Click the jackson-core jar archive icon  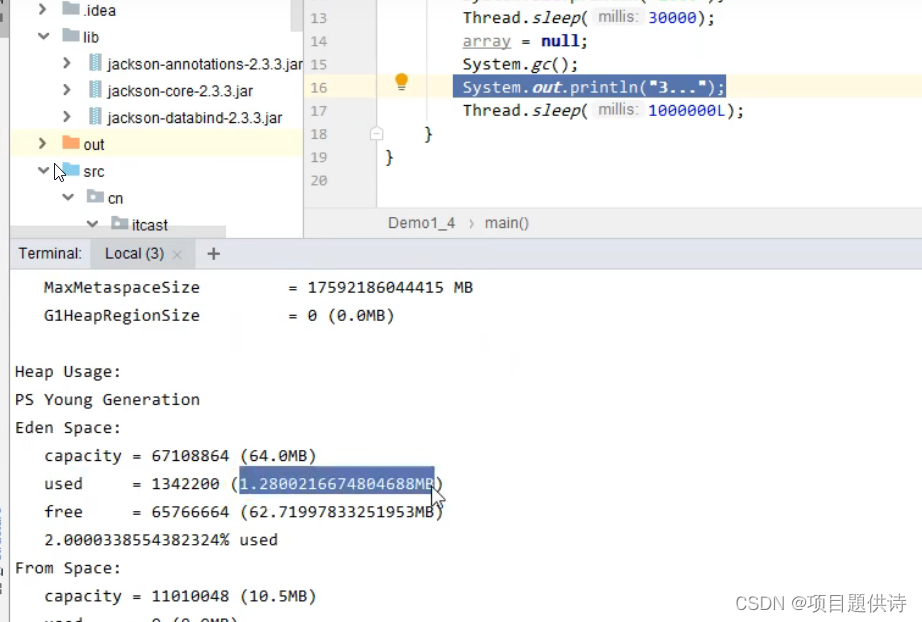click(95, 90)
